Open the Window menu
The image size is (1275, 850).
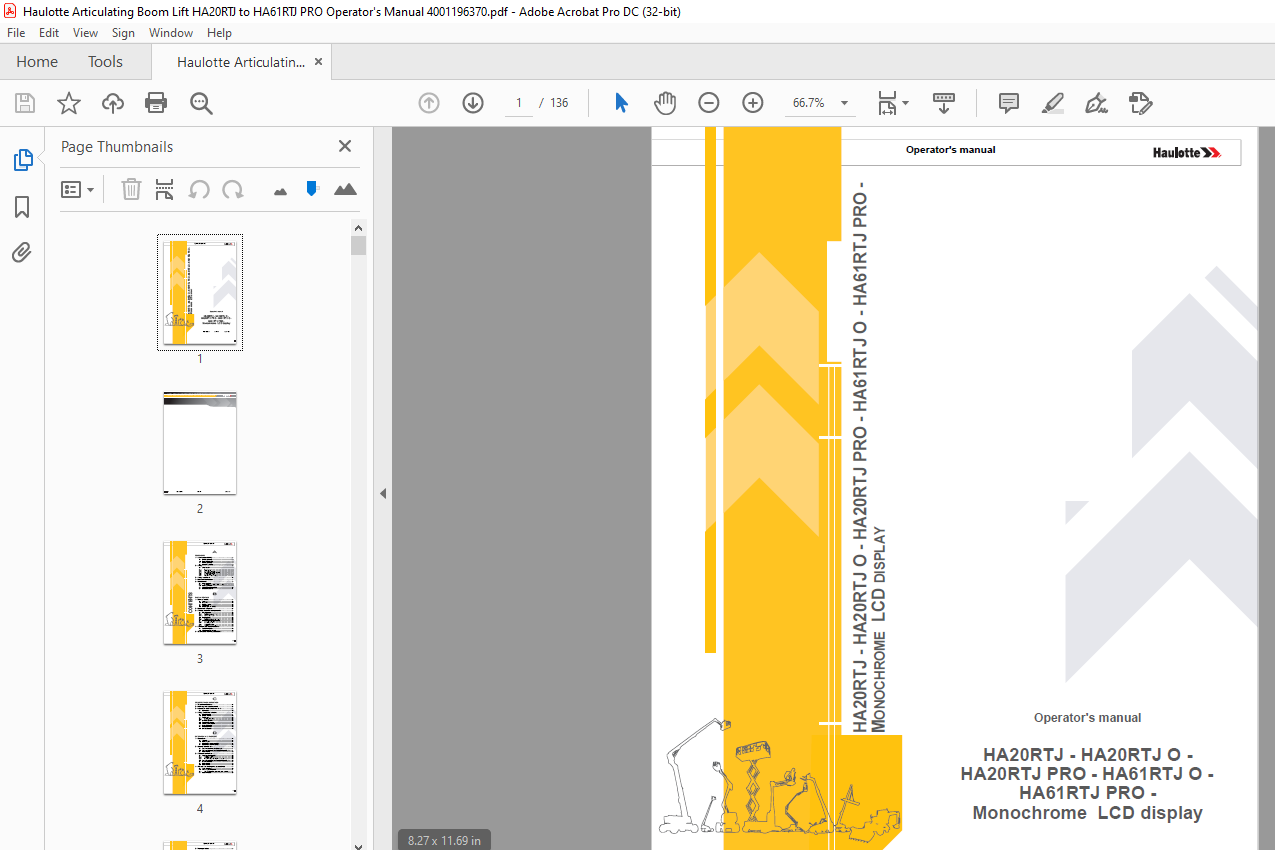[171, 33]
